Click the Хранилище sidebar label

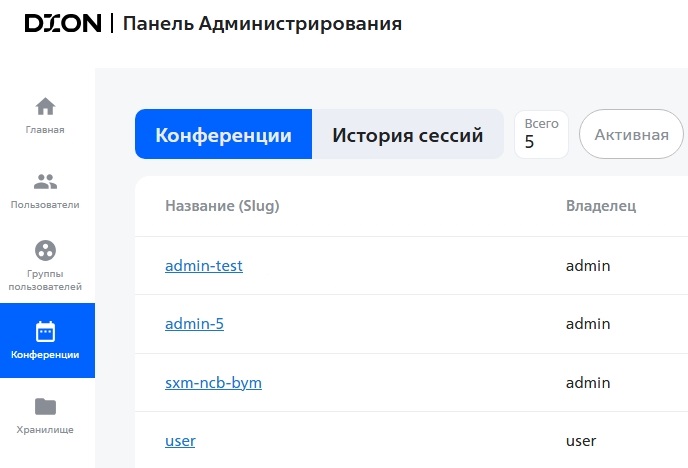coord(45,430)
